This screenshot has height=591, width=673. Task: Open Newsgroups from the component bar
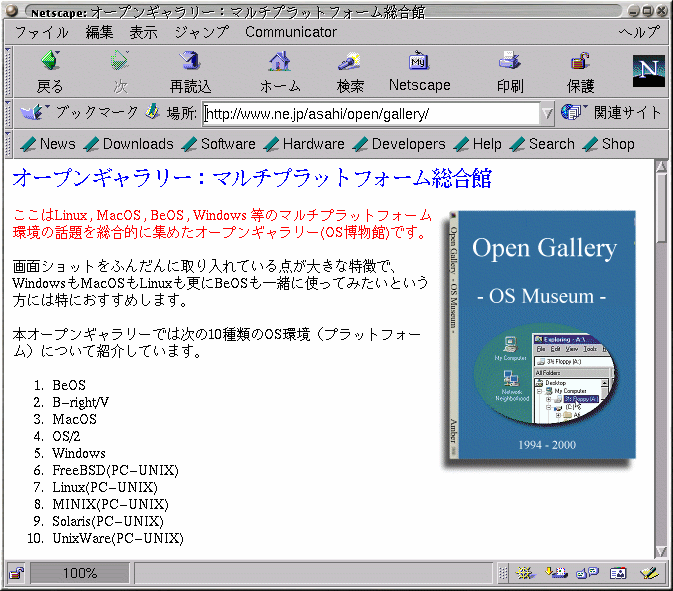point(587,573)
